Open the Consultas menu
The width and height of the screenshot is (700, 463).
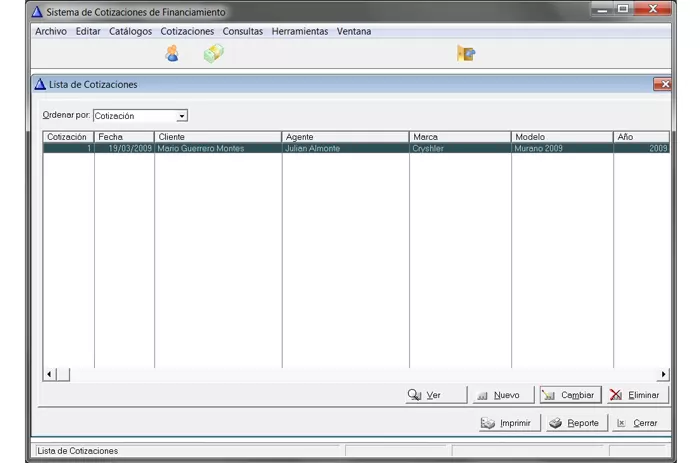pyautogui.click(x=243, y=31)
